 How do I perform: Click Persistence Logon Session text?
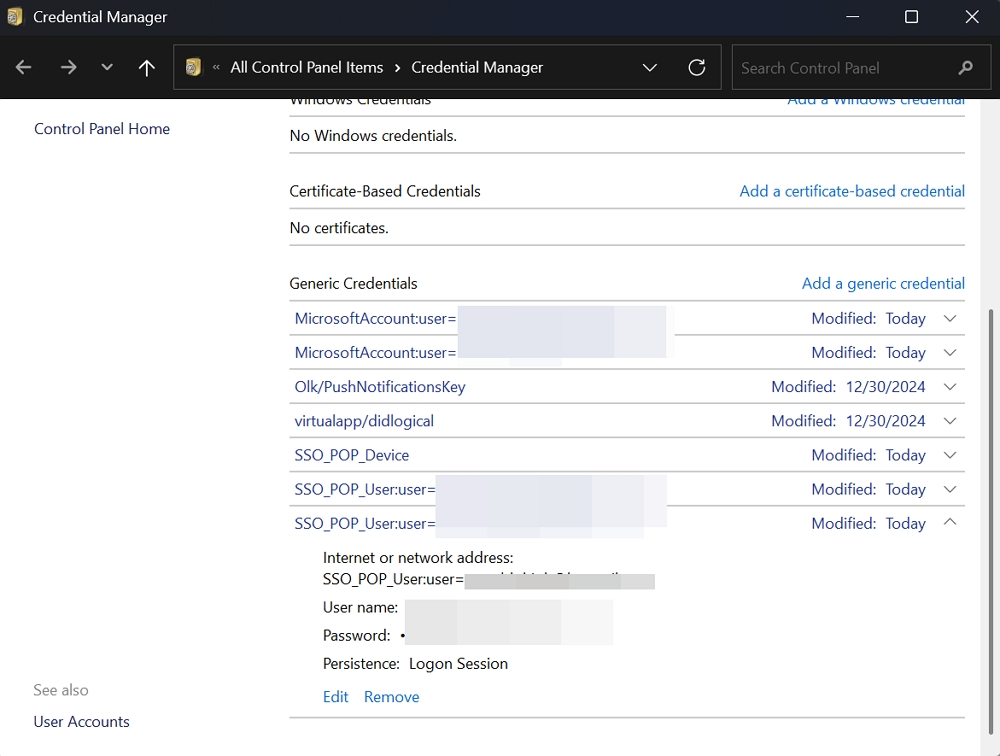[415, 663]
